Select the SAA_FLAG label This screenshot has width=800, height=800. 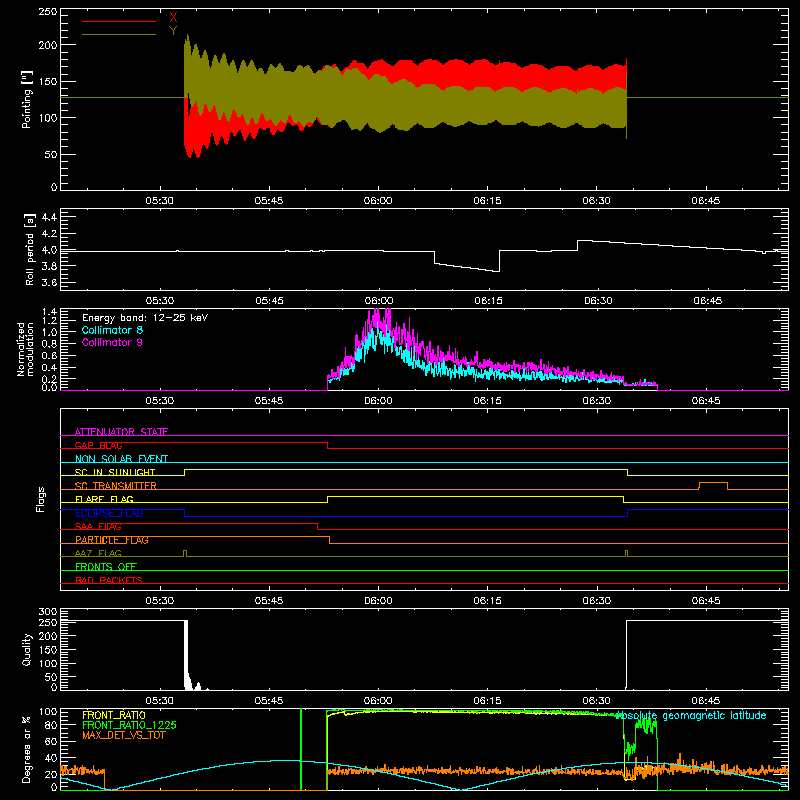[98, 526]
